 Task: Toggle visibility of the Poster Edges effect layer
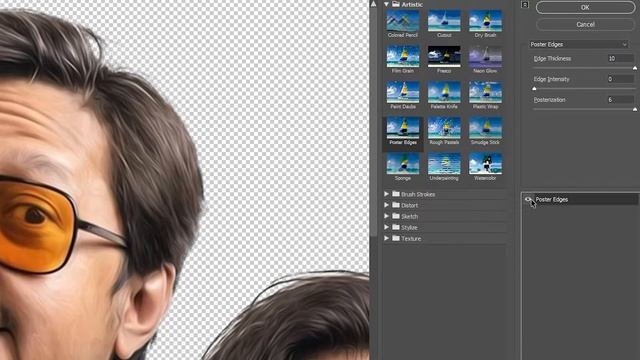point(529,199)
